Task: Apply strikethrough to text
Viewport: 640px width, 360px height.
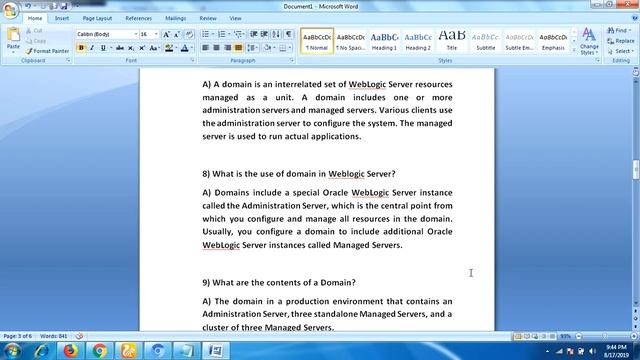Action: click(x=120, y=48)
